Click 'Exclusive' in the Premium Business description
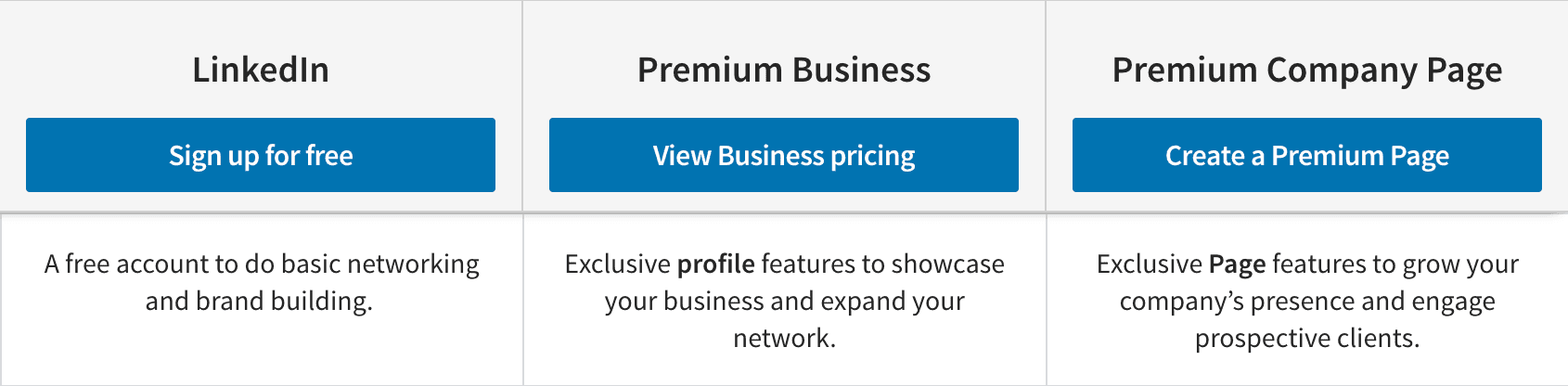 617,264
